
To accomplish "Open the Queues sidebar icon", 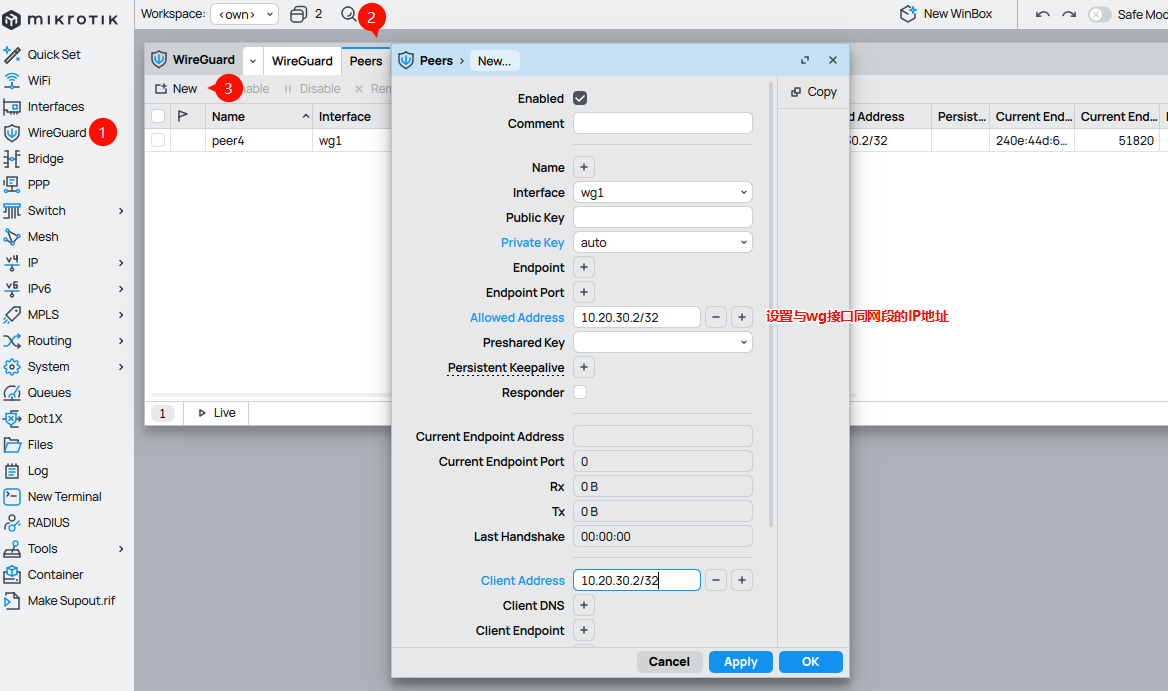I will point(12,393).
